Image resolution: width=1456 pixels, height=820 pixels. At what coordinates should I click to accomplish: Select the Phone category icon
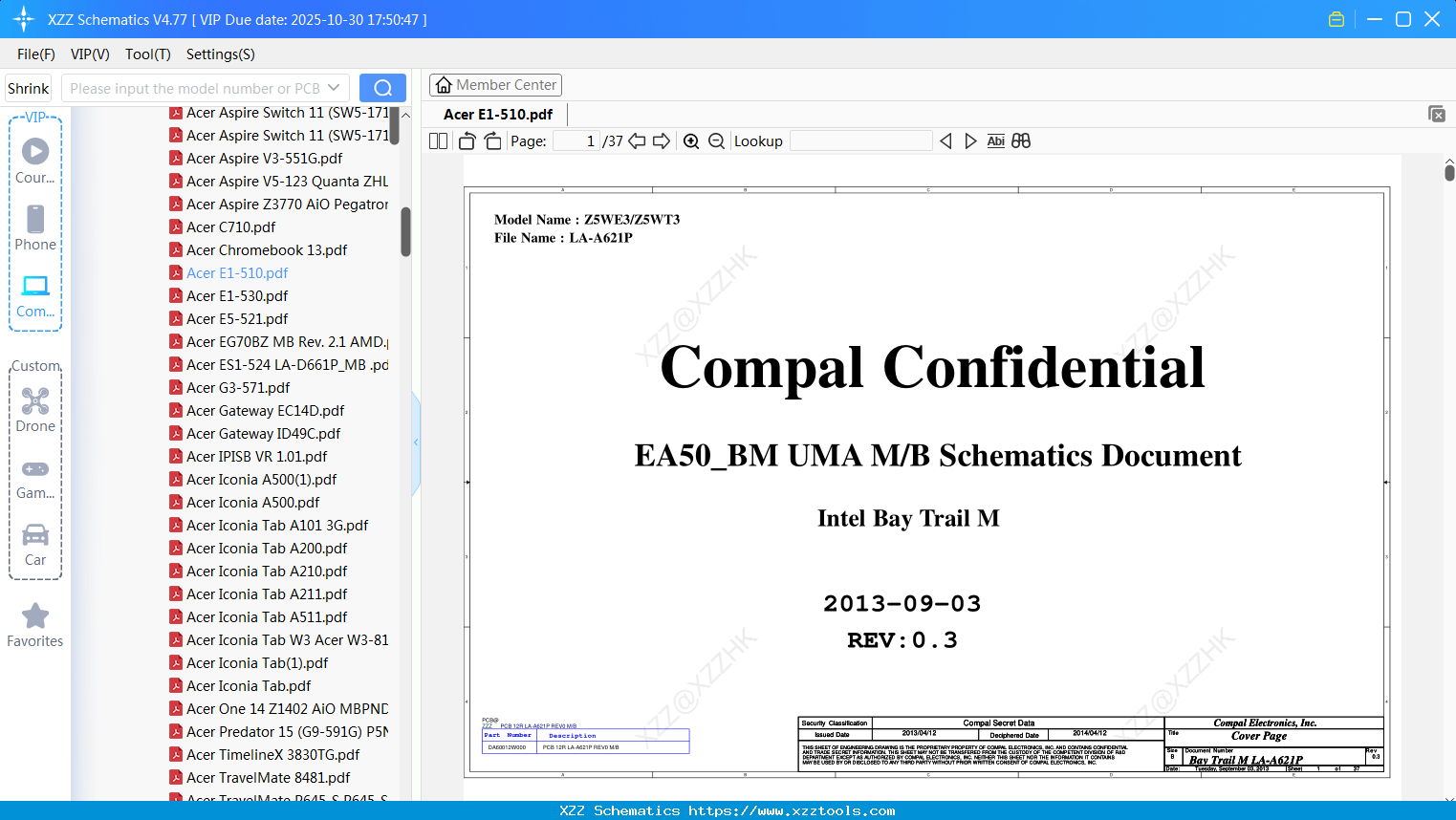[35, 227]
